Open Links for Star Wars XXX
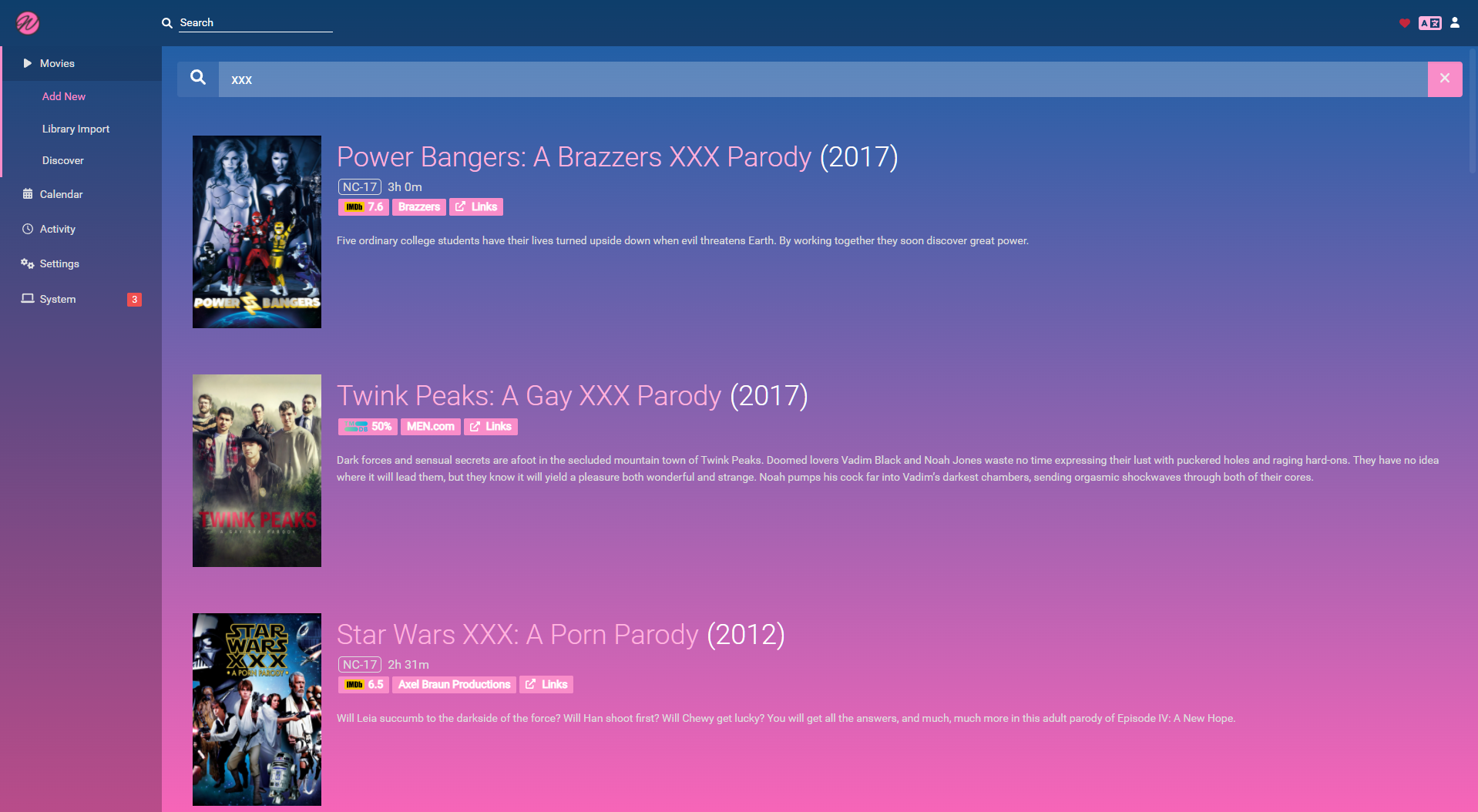 (546, 684)
